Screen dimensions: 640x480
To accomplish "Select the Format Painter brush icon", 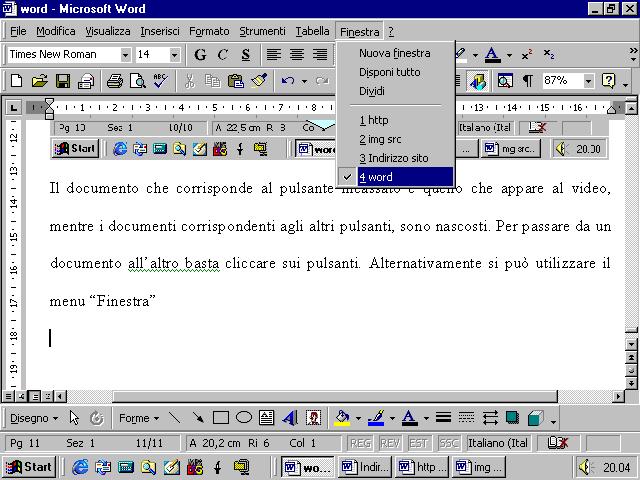I will (x=259, y=80).
